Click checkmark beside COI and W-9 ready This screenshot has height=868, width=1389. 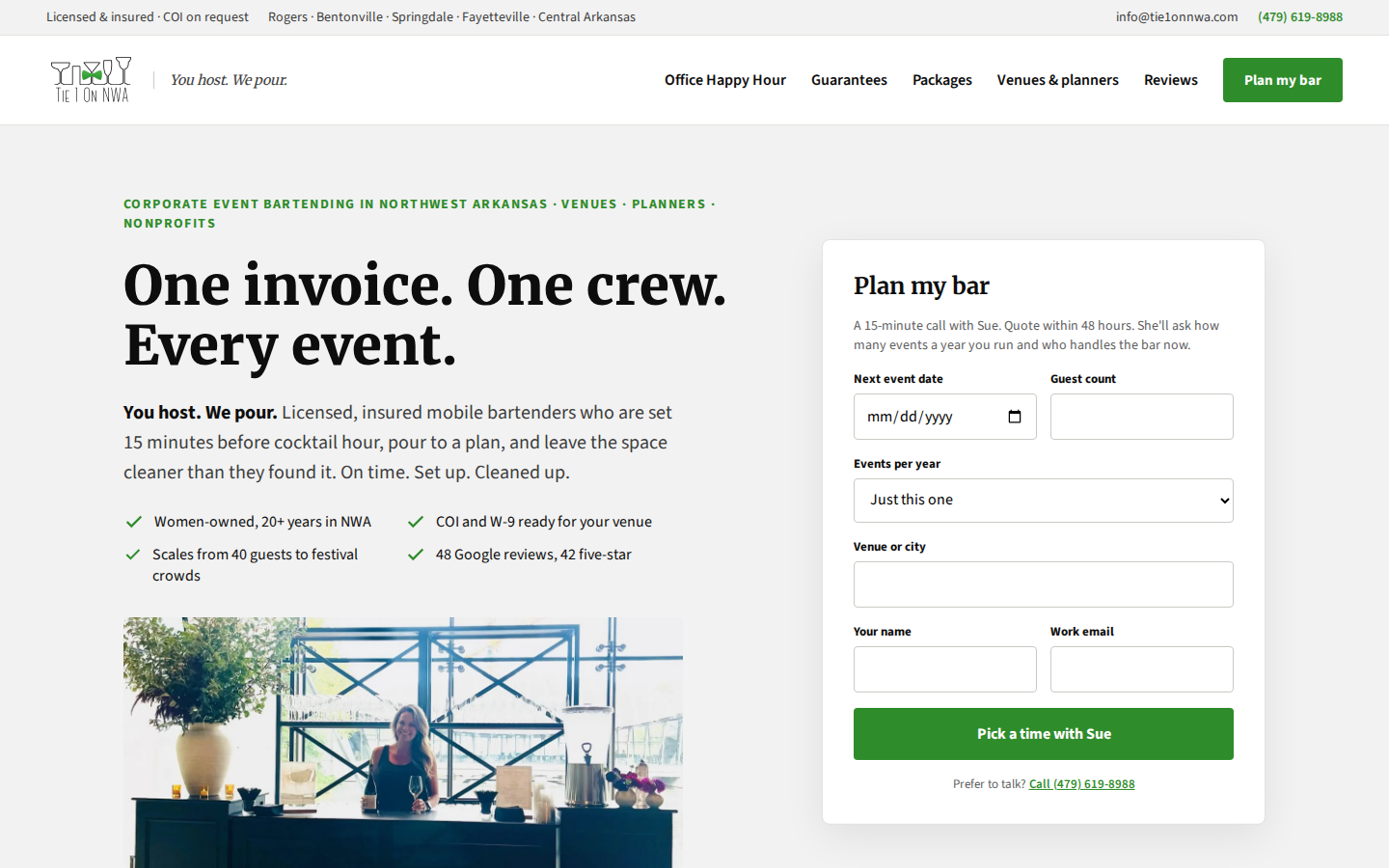[x=416, y=522]
